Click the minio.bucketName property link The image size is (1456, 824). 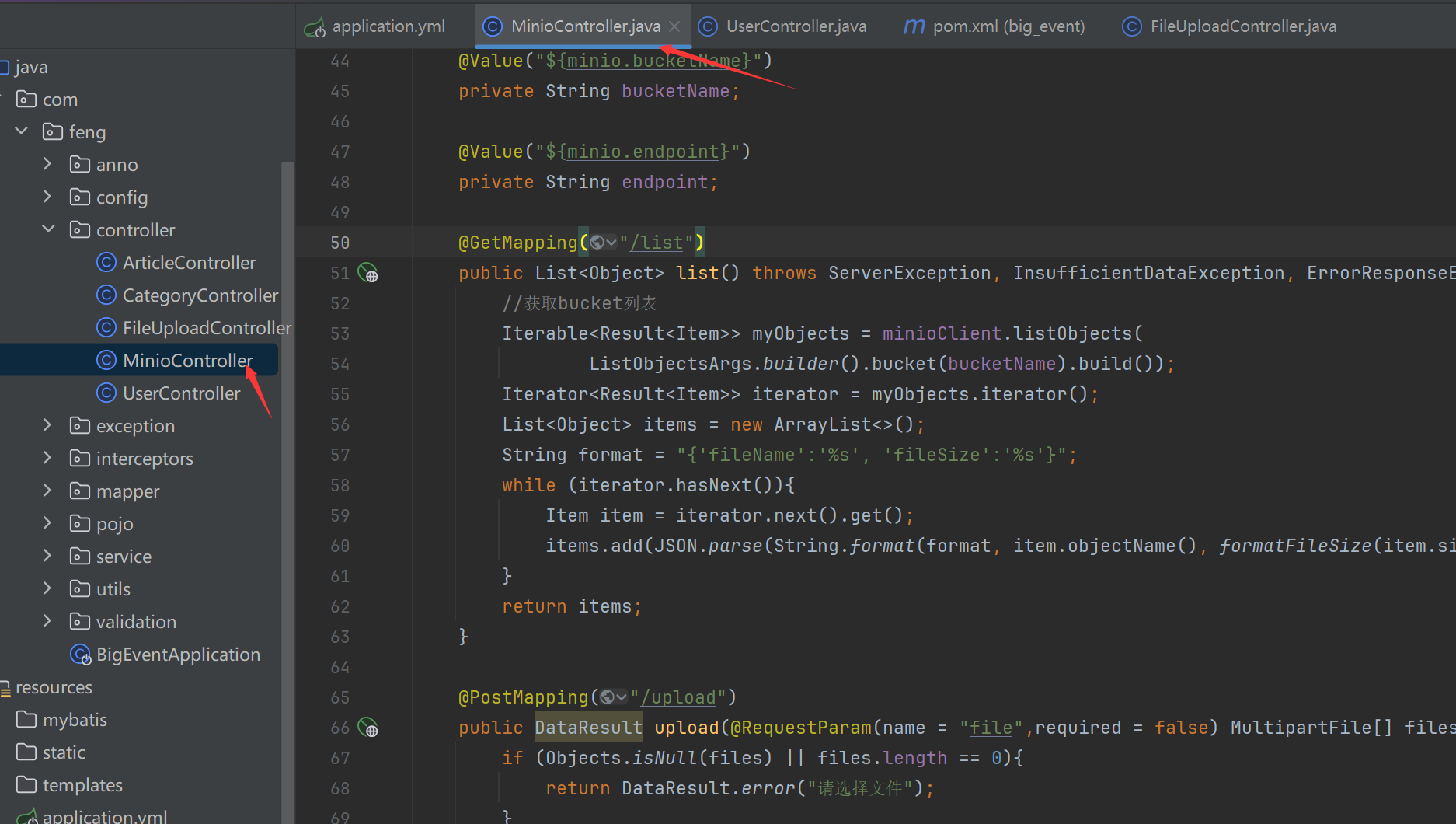click(x=654, y=61)
